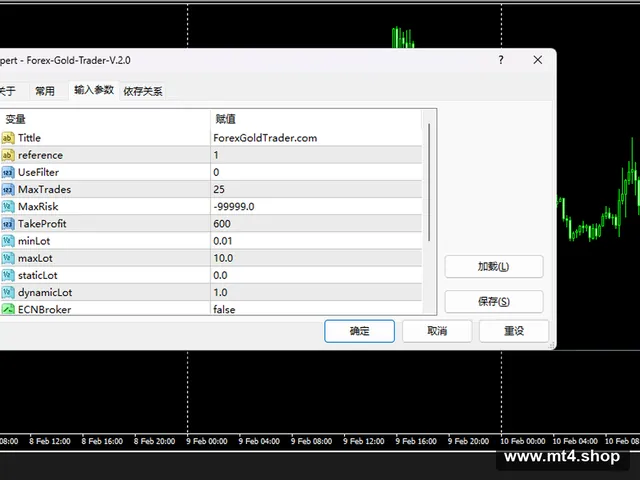640x480 pixels.
Task: Select the maxLot value 10.0
Action: pyautogui.click(x=316, y=258)
